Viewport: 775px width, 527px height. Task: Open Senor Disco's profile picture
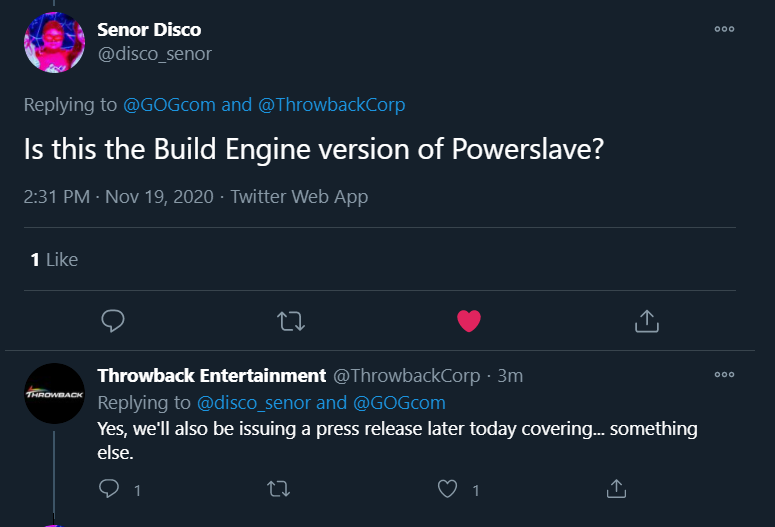coord(54,43)
